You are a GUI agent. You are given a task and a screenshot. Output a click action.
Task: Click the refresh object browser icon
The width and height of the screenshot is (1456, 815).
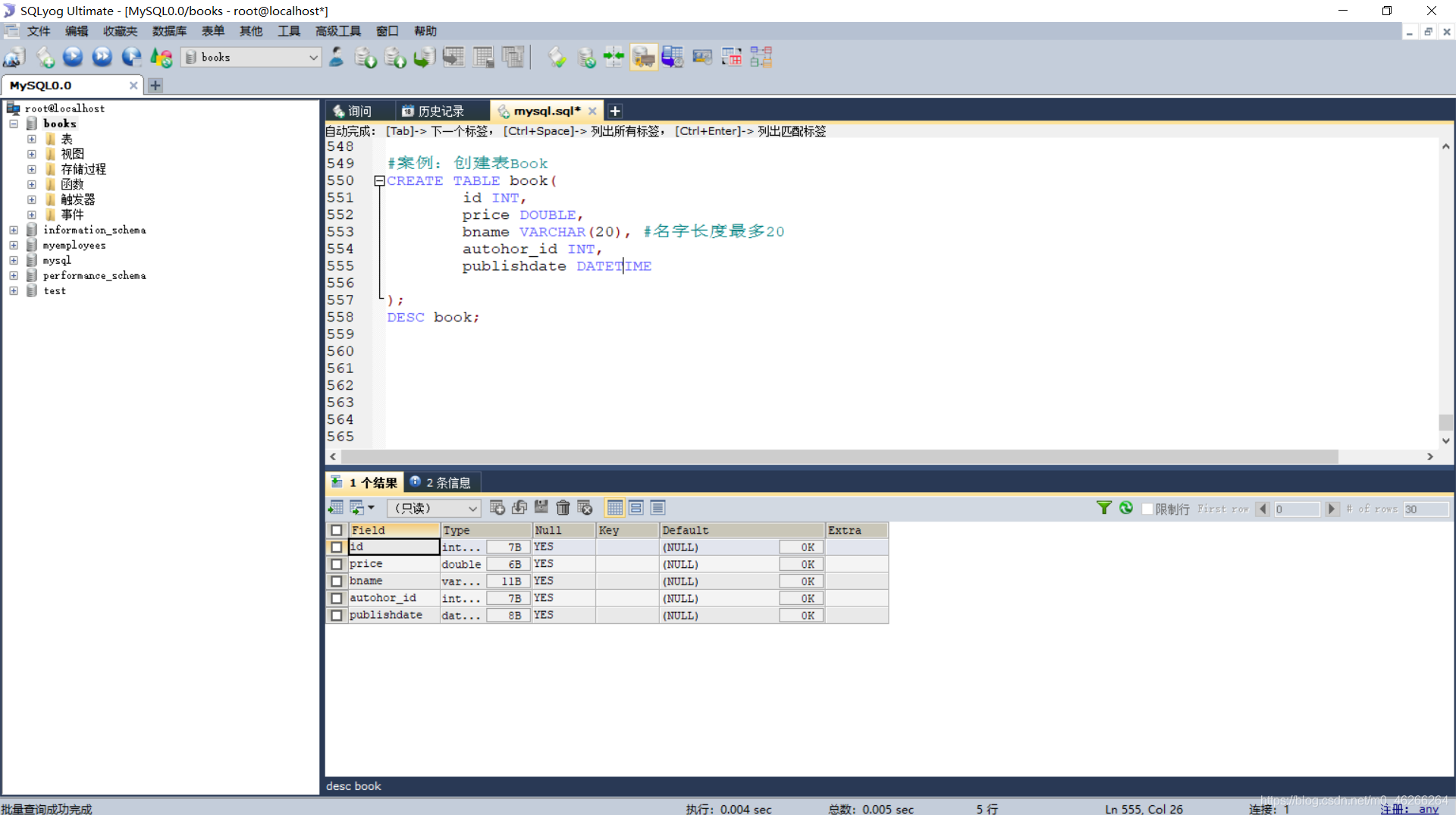point(161,57)
